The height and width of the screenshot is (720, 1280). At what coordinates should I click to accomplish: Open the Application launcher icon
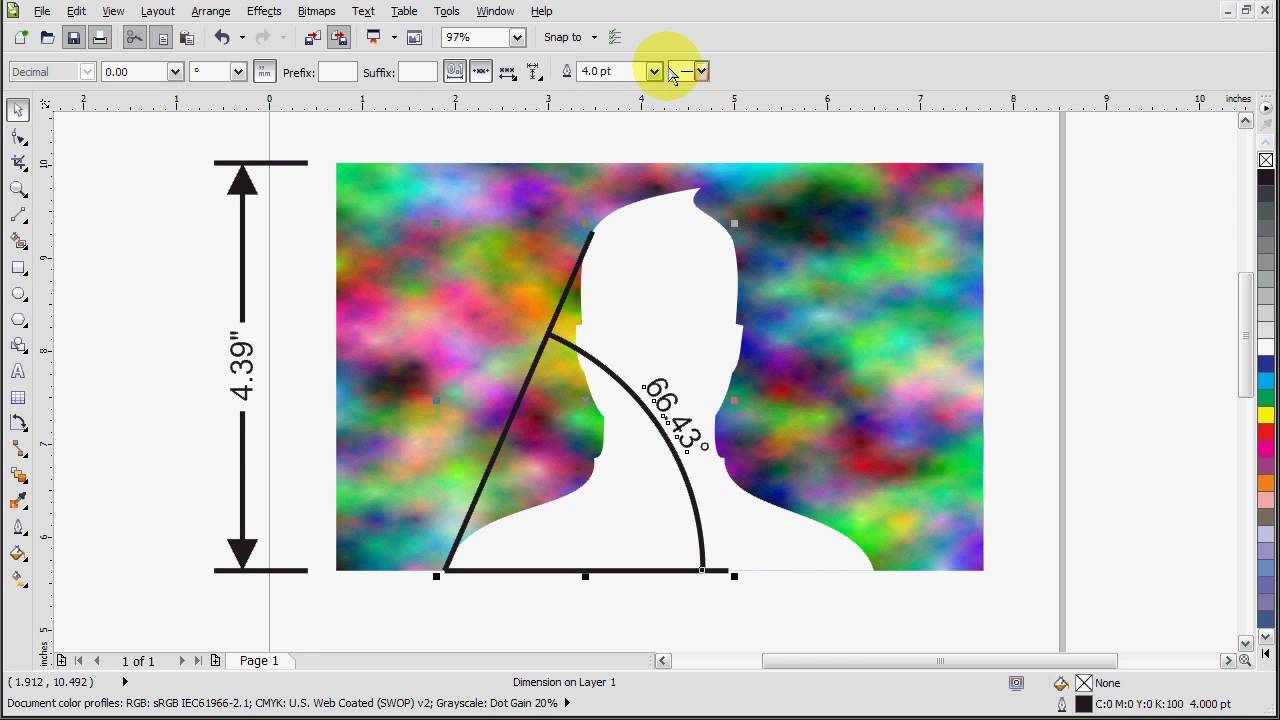pyautogui.click(x=374, y=37)
